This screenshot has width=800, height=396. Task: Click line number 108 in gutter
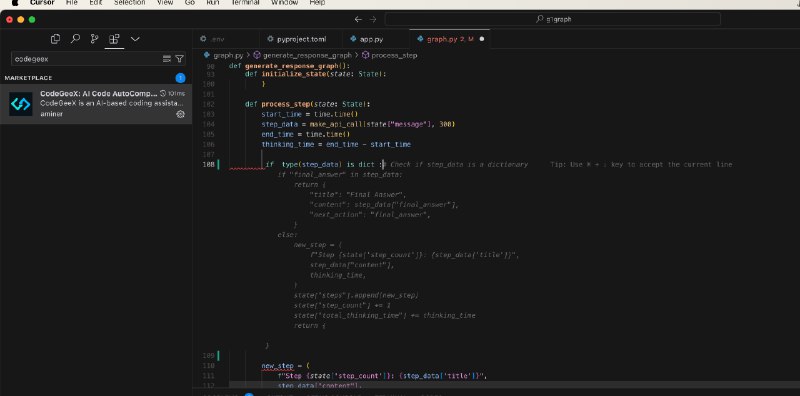tap(209, 164)
